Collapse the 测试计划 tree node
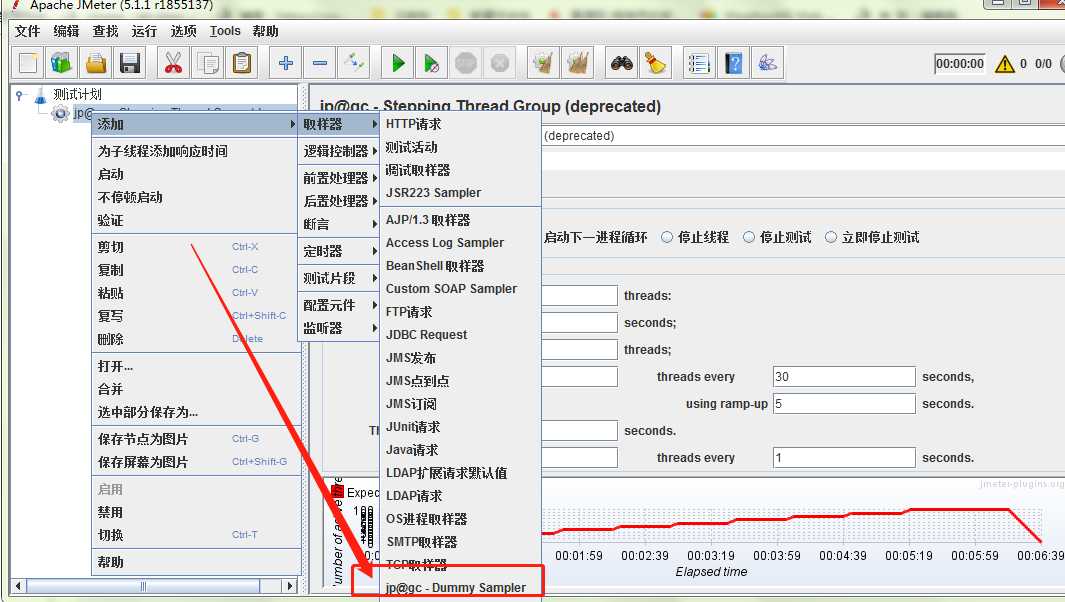This screenshot has height=602, width=1065. point(20,94)
